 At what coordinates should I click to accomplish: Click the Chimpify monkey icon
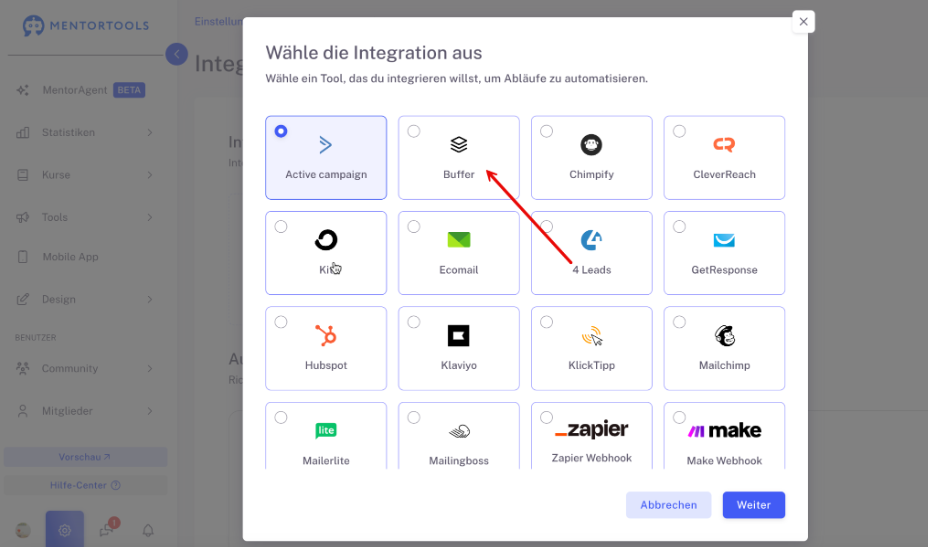[591, 145]
